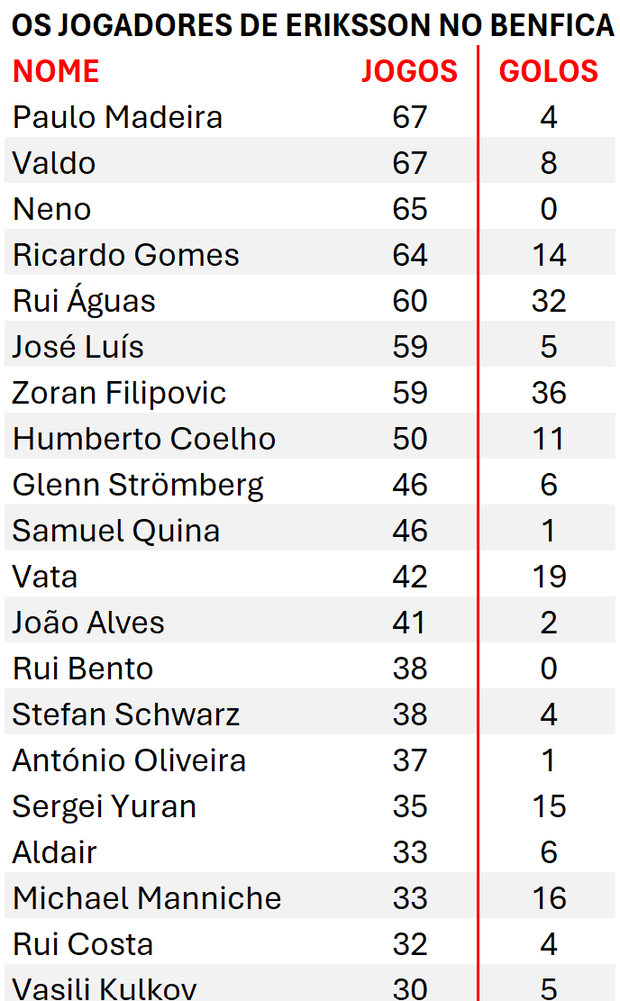Click the JOGOS column header
620x1001 pixels.
coord(409,71)
